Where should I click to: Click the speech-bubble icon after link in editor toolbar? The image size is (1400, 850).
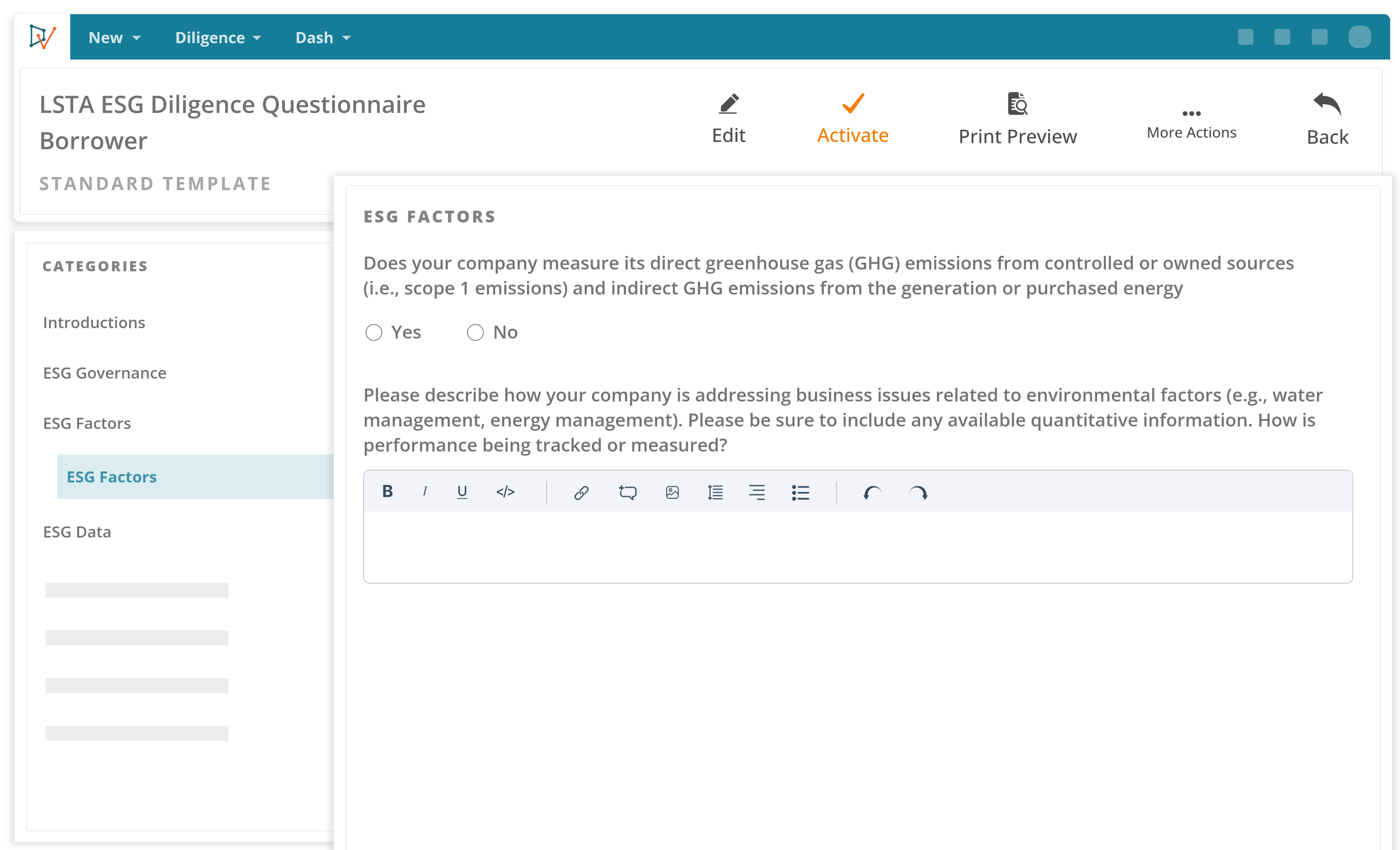pos(627,492)
